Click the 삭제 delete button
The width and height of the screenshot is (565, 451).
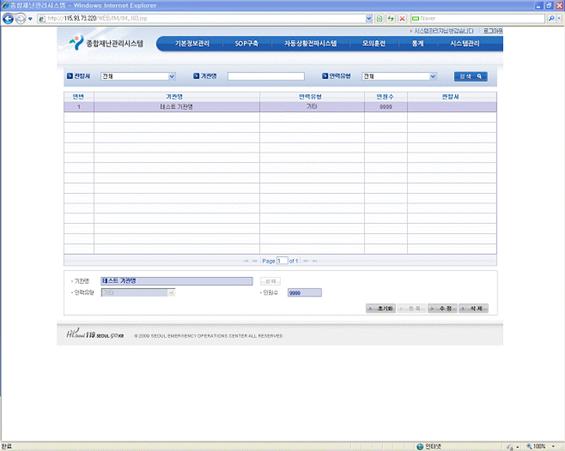click(473, 308)
